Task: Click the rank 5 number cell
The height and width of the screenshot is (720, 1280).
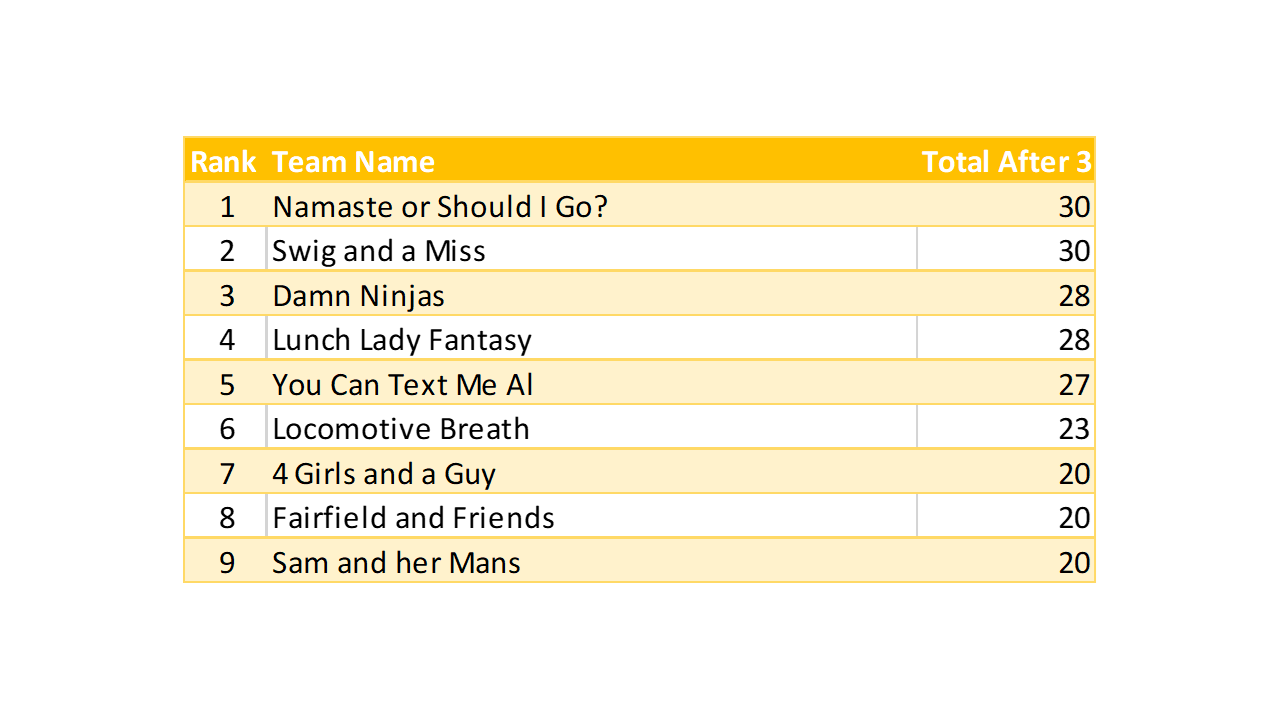Action: pyautogui.click(x=227, y=385)
